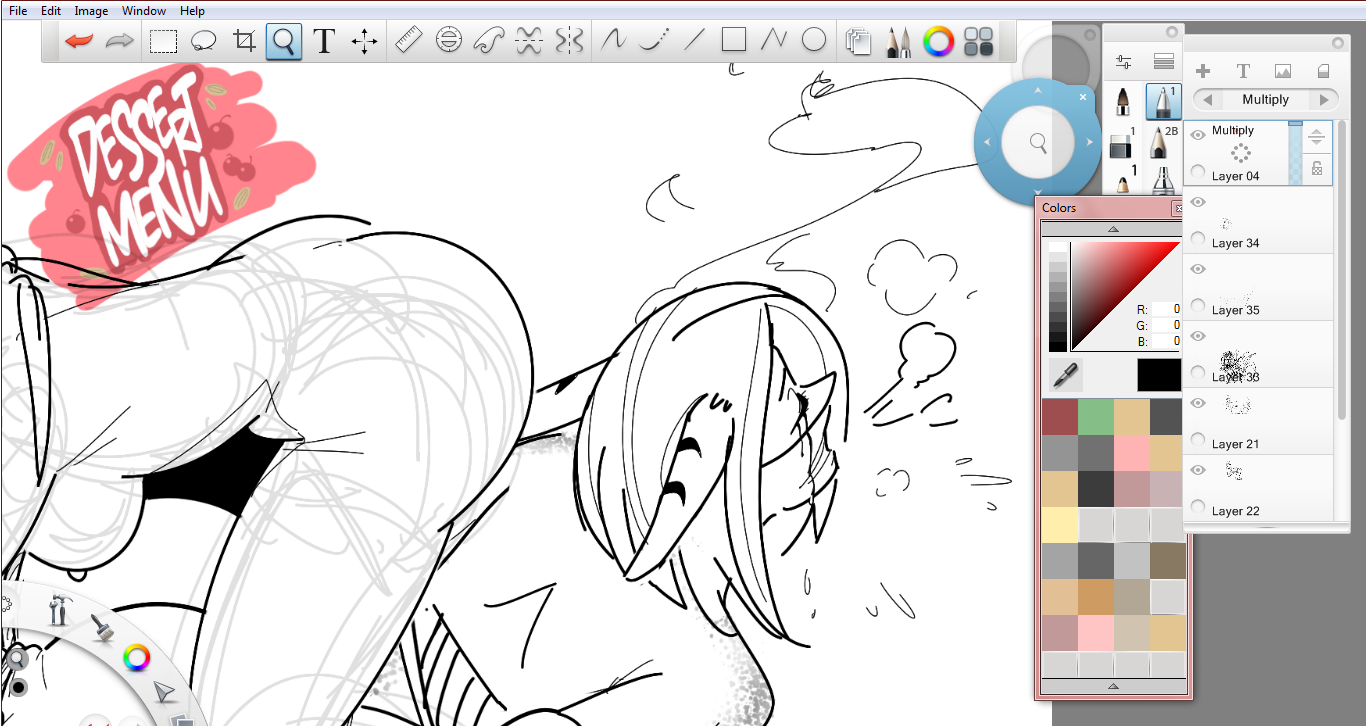Open the Brush Palette from the toolbar

tap(898, 41)
